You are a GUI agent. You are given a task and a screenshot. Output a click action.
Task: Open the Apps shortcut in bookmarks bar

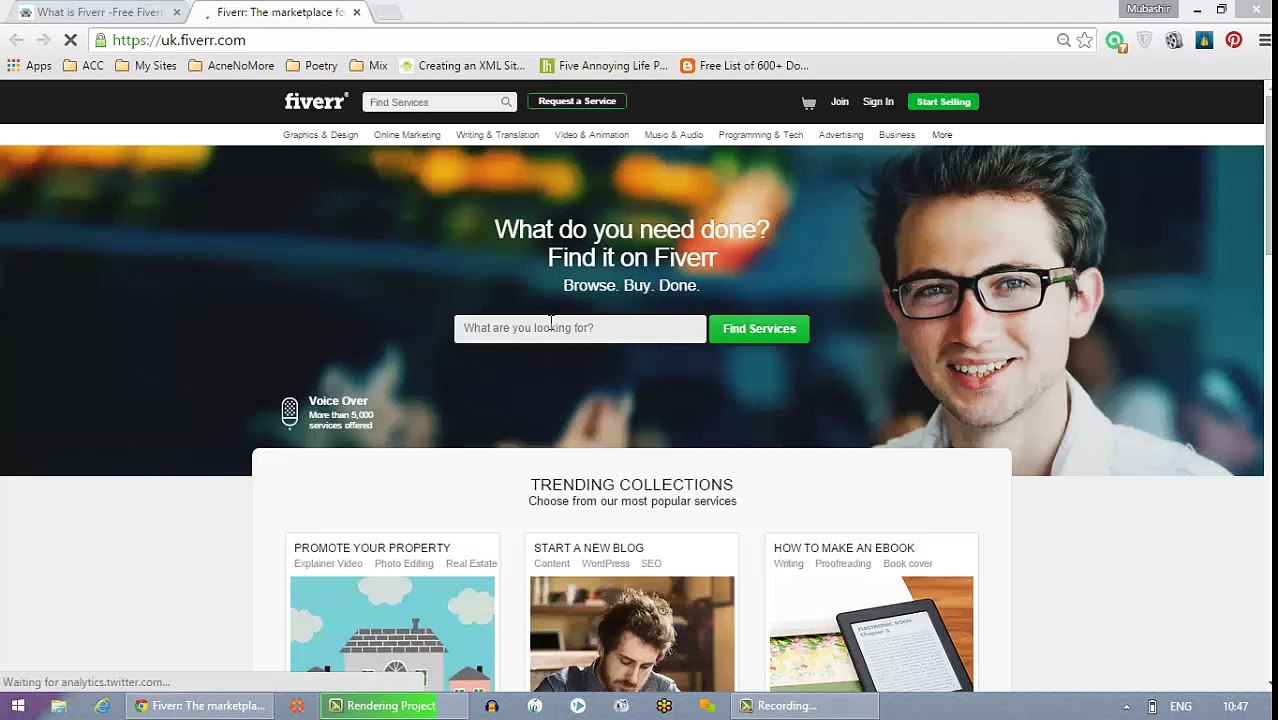[29, 66]
